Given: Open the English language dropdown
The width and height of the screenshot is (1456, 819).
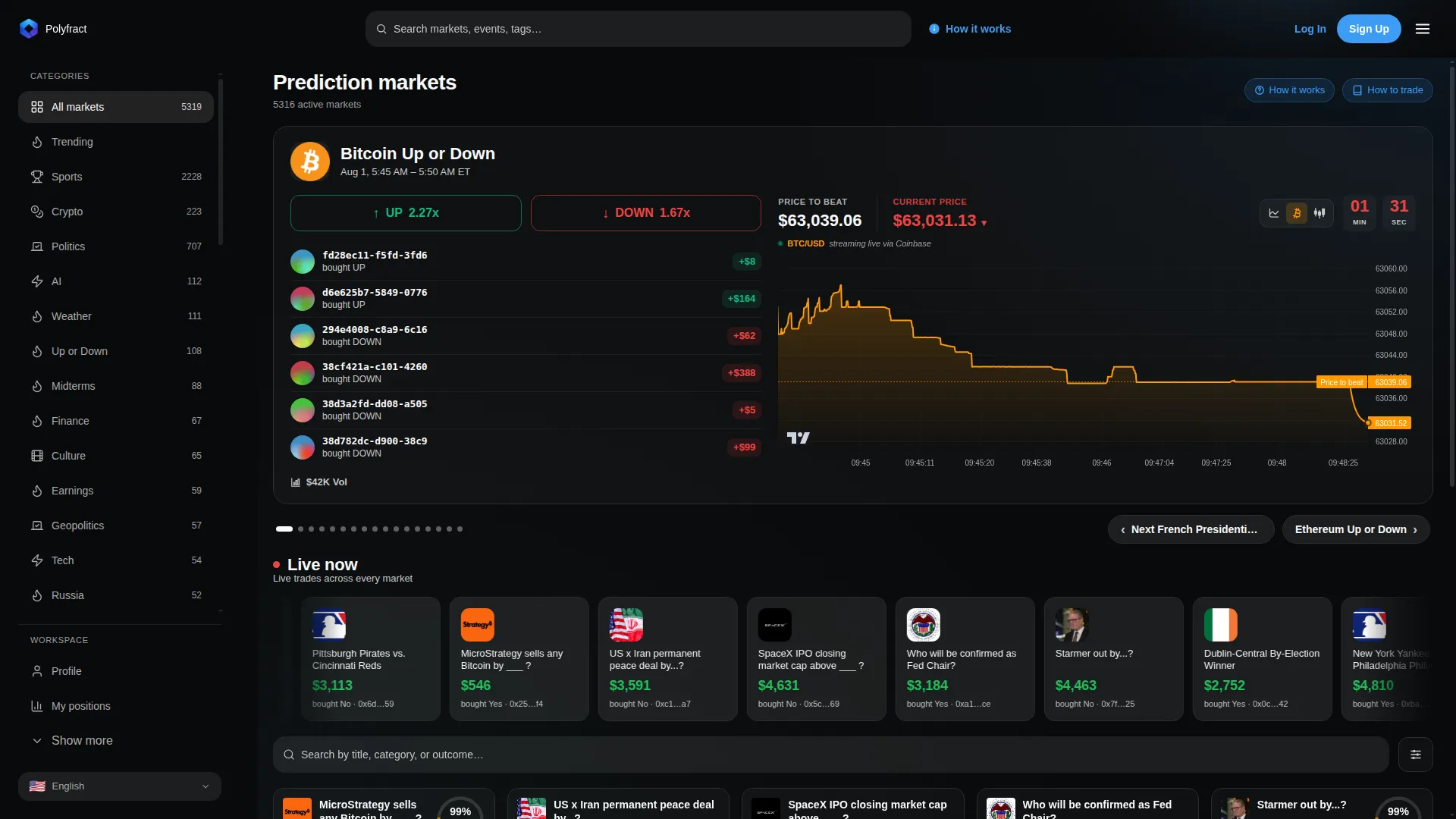Looking at the screenshot, I should (120, 786).
